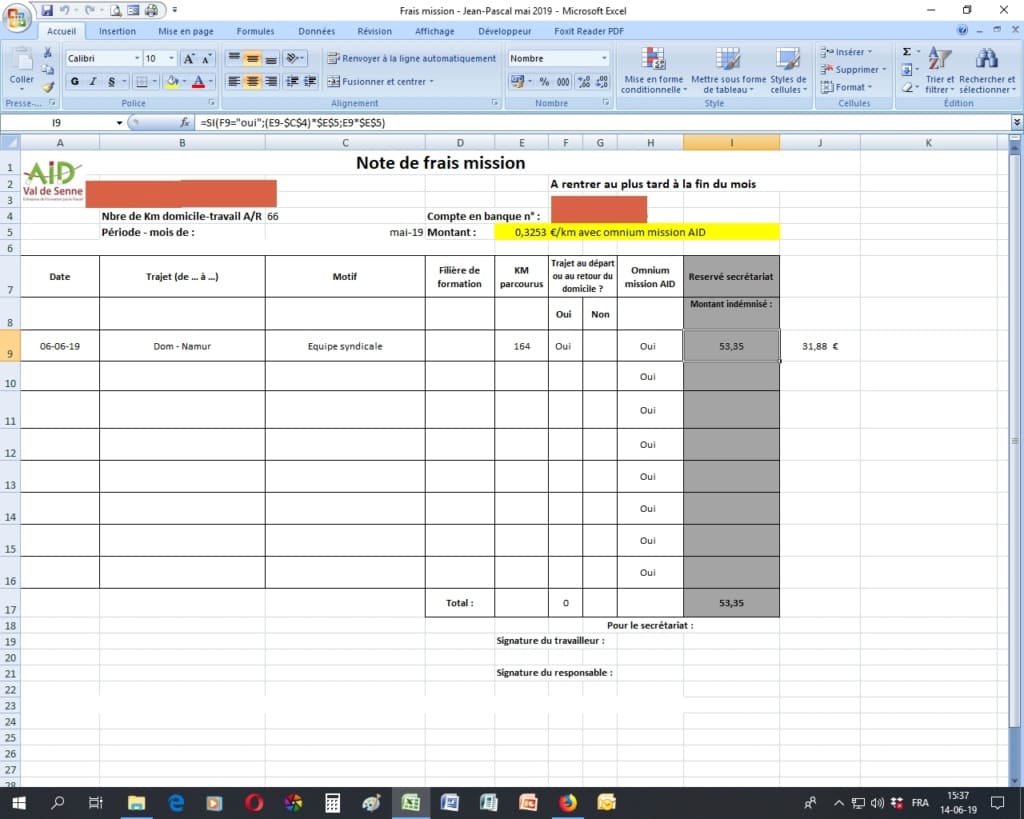Open the Mise en page tab

coord(185,31)
